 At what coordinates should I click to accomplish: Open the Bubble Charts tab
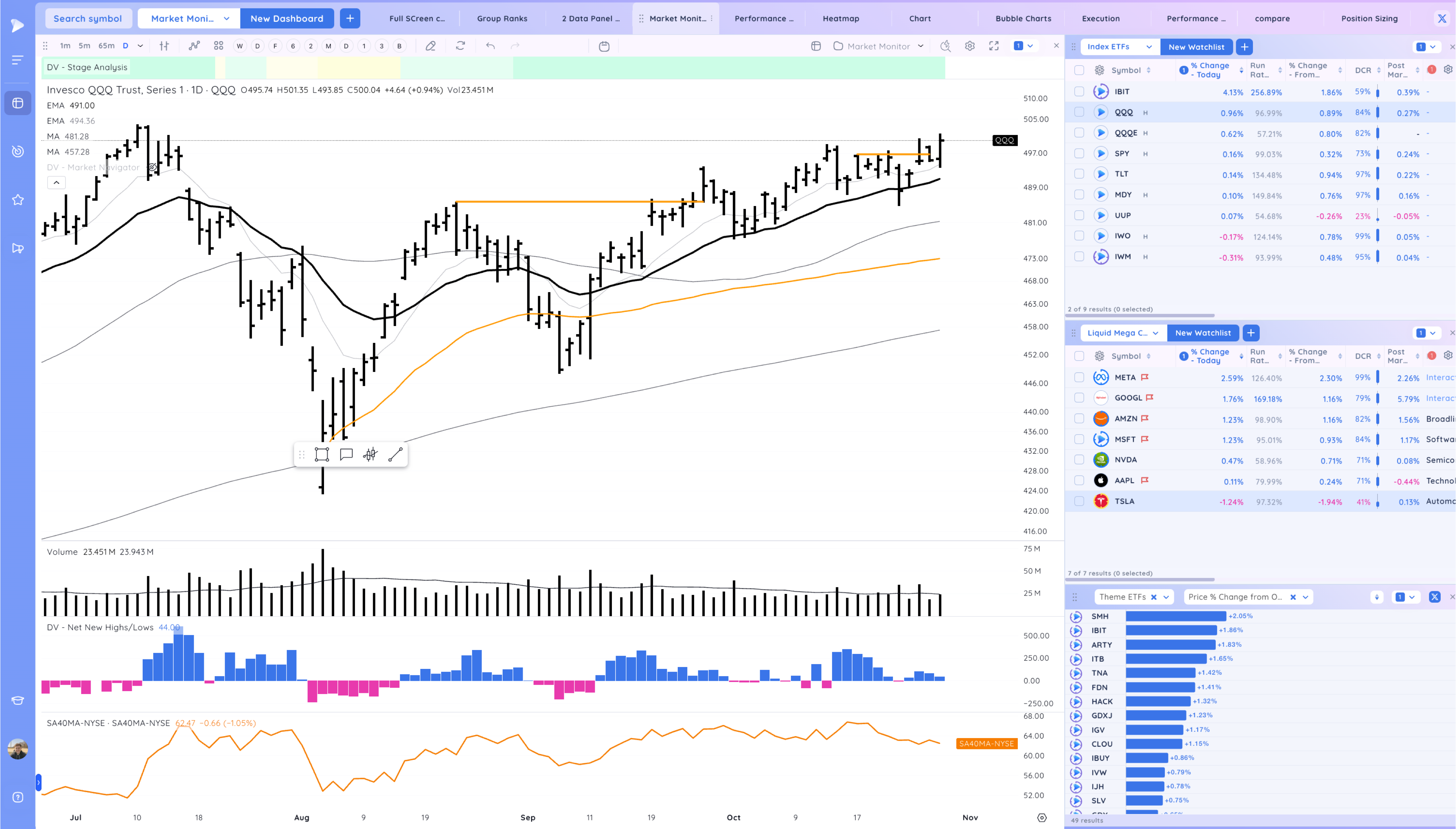pyautogui.click(x=1023, y=18)
